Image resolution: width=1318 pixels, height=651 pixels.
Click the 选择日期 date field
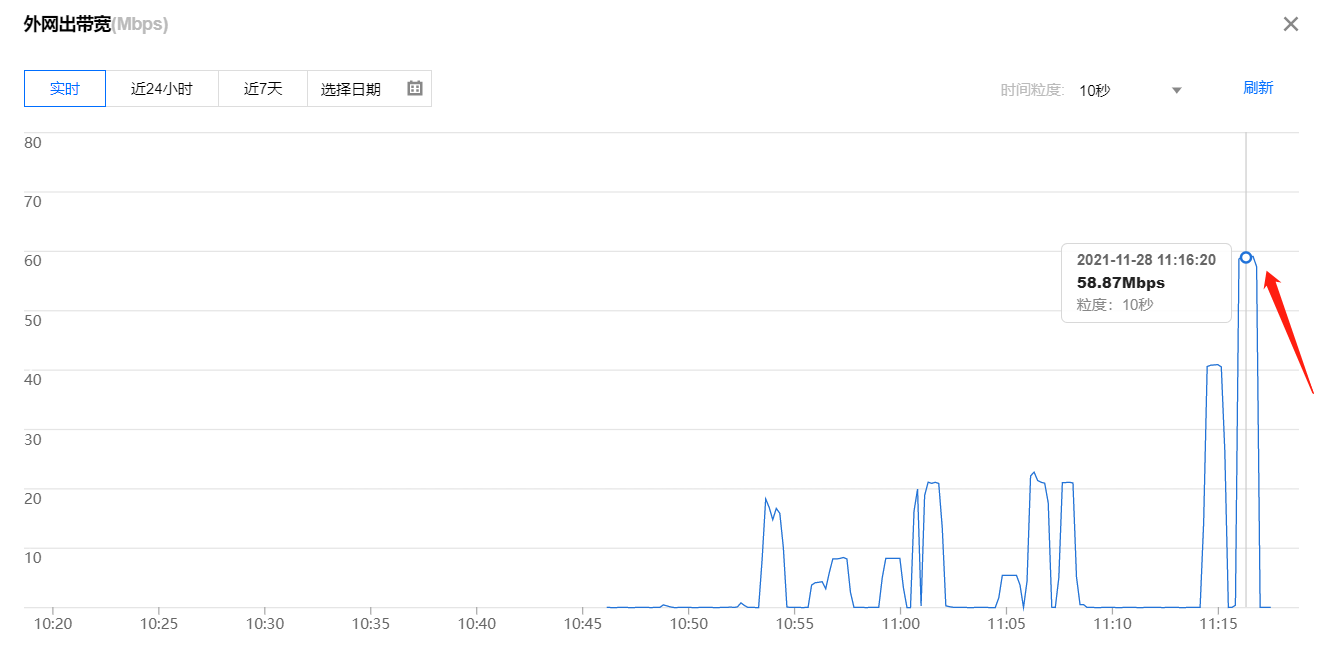pyautogui.click(x=351, y=89)
